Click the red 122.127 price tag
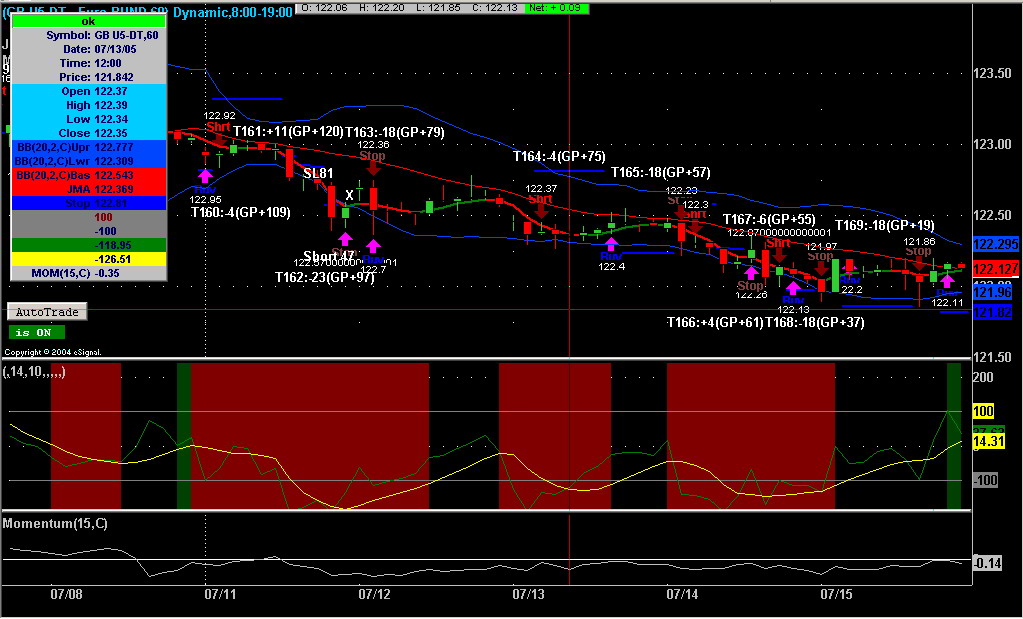Screen dimensions: 1023x619 pos(995,268)
